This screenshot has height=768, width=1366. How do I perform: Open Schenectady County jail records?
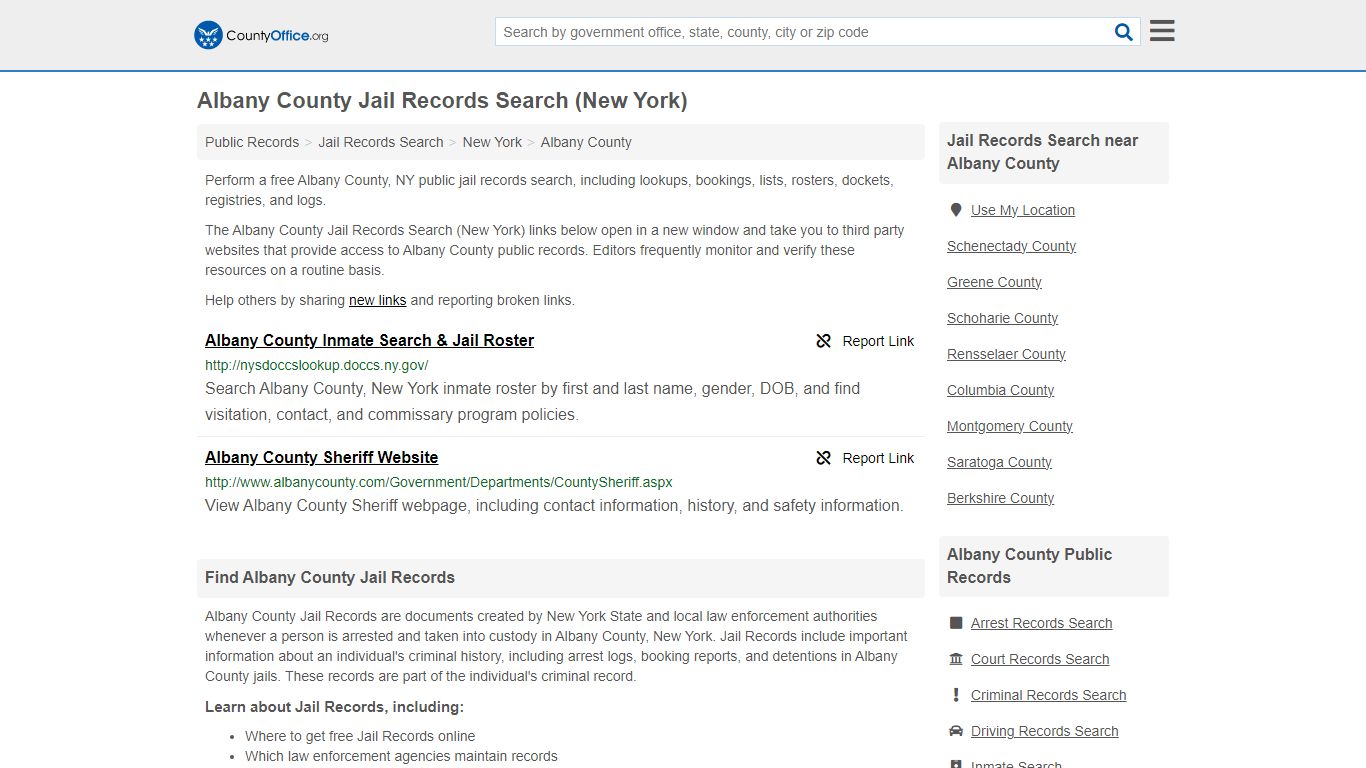coord(1011,246)
